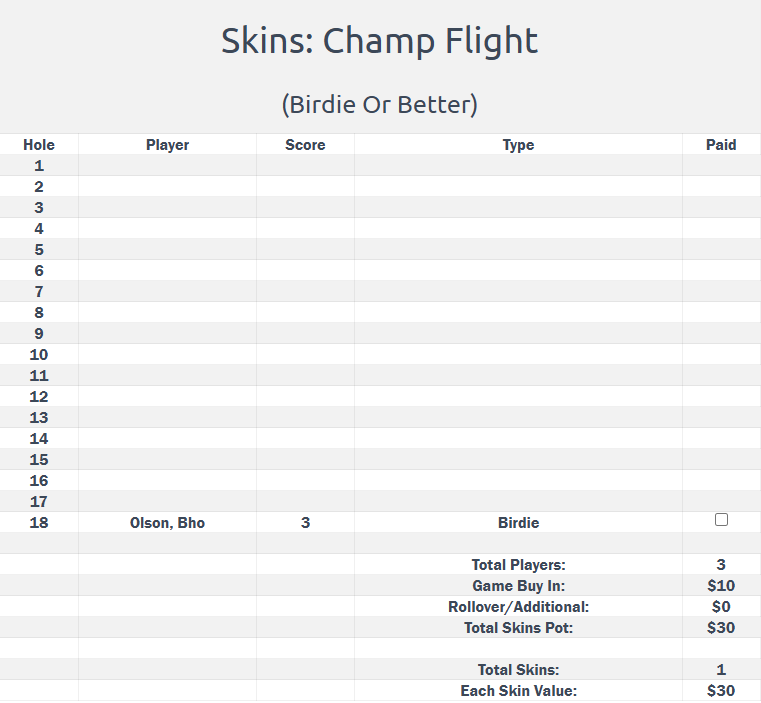Image resolution: width=761 pixels, height=703 pixels.
Task: Click the Each Skin Value label
Action: click(x=518, y=691)
